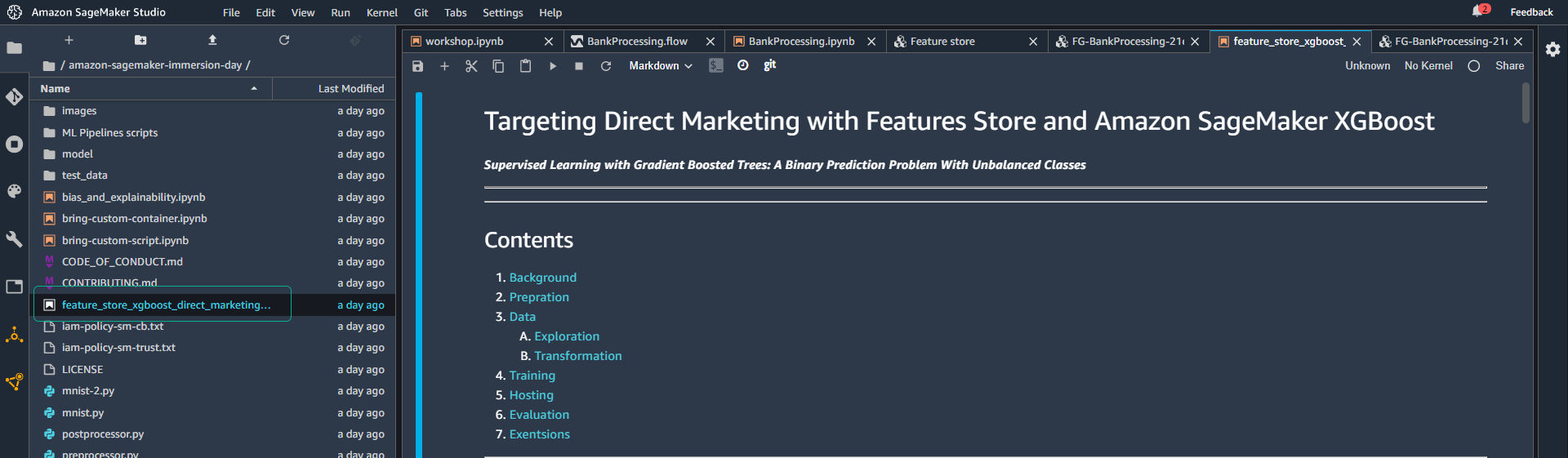The width and height of the screenshot is (1568, 458).
Task: Restart the kernel
Action: (x=606, y=66)
